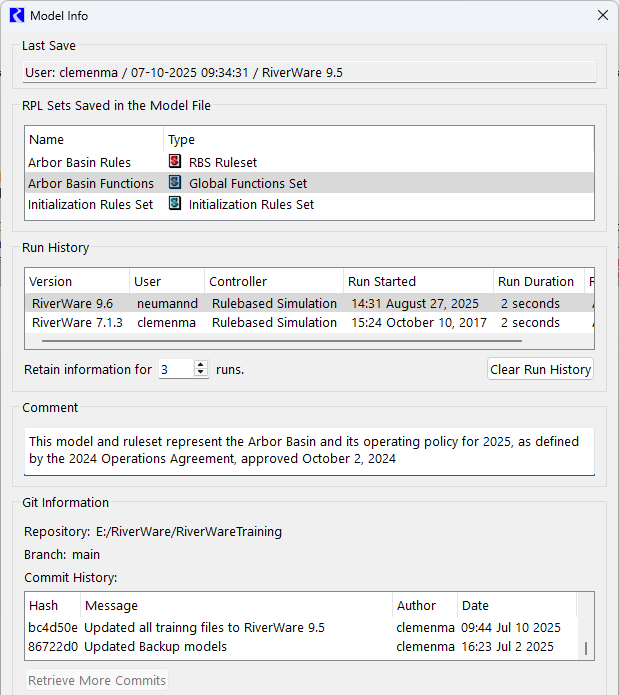Viewport: 619px width, 695px height.
Task: Select the Arbor Basin Rules row
Action: pyautogui.click(x=79, y=162)
